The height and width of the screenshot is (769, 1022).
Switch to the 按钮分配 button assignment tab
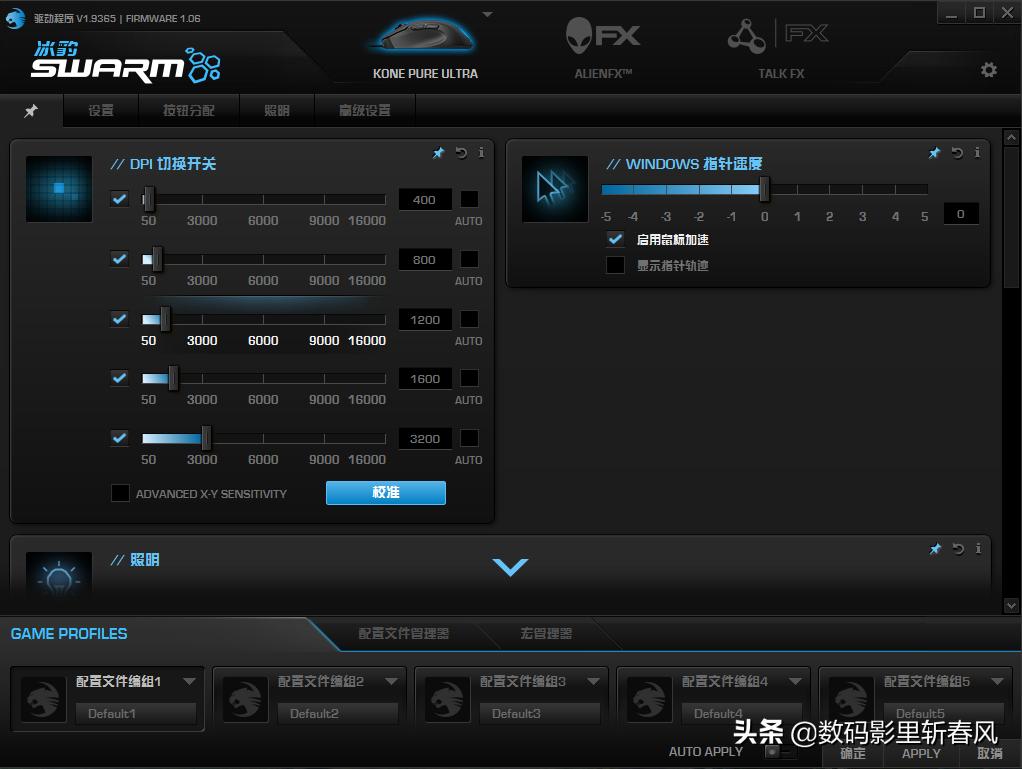189,110
